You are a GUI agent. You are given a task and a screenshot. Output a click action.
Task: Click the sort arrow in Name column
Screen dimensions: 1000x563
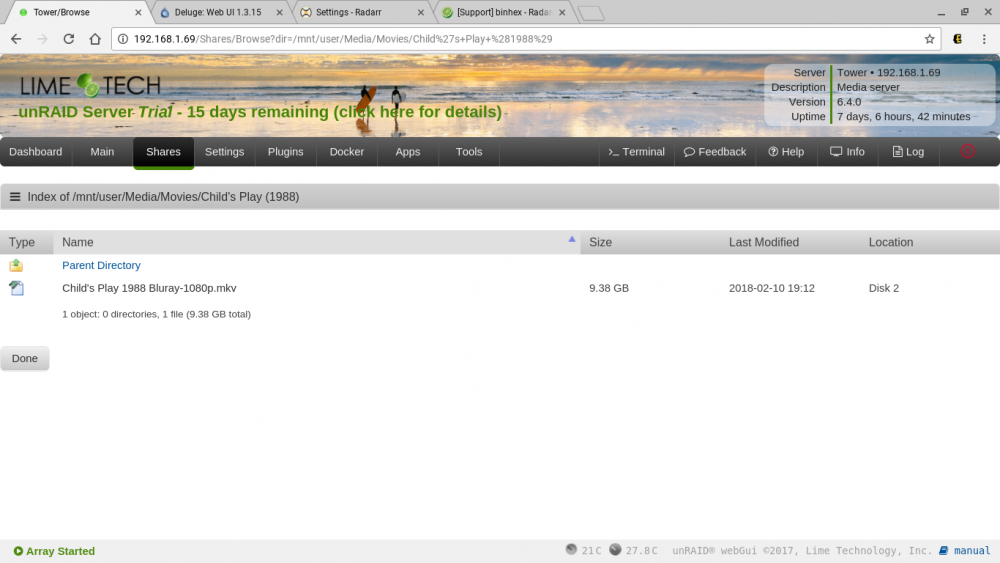click(571, 239)
